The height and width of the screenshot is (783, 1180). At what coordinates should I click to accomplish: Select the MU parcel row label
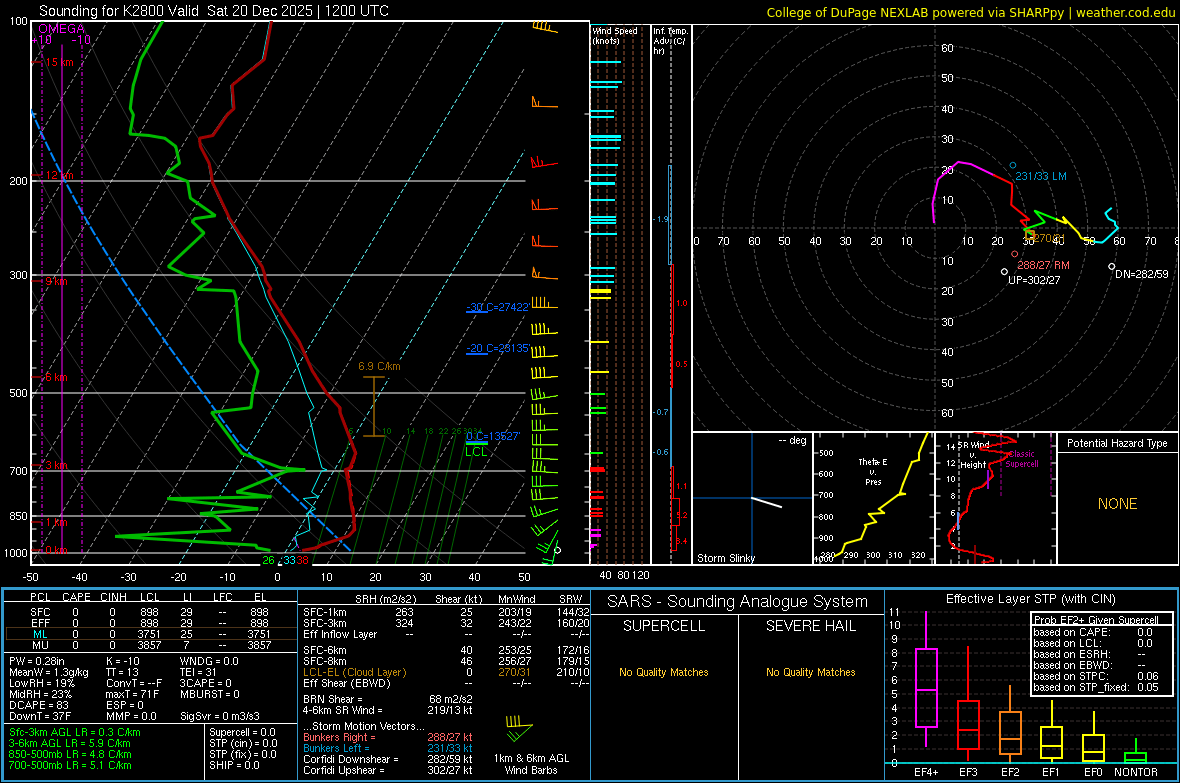coord(40,645)
